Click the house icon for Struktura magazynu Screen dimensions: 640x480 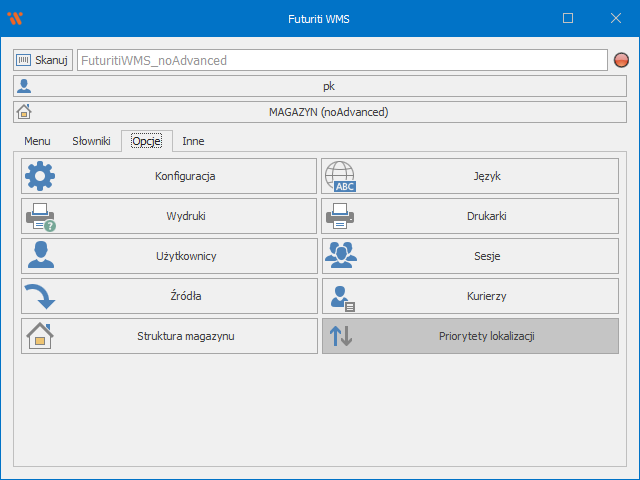point(40,336)
